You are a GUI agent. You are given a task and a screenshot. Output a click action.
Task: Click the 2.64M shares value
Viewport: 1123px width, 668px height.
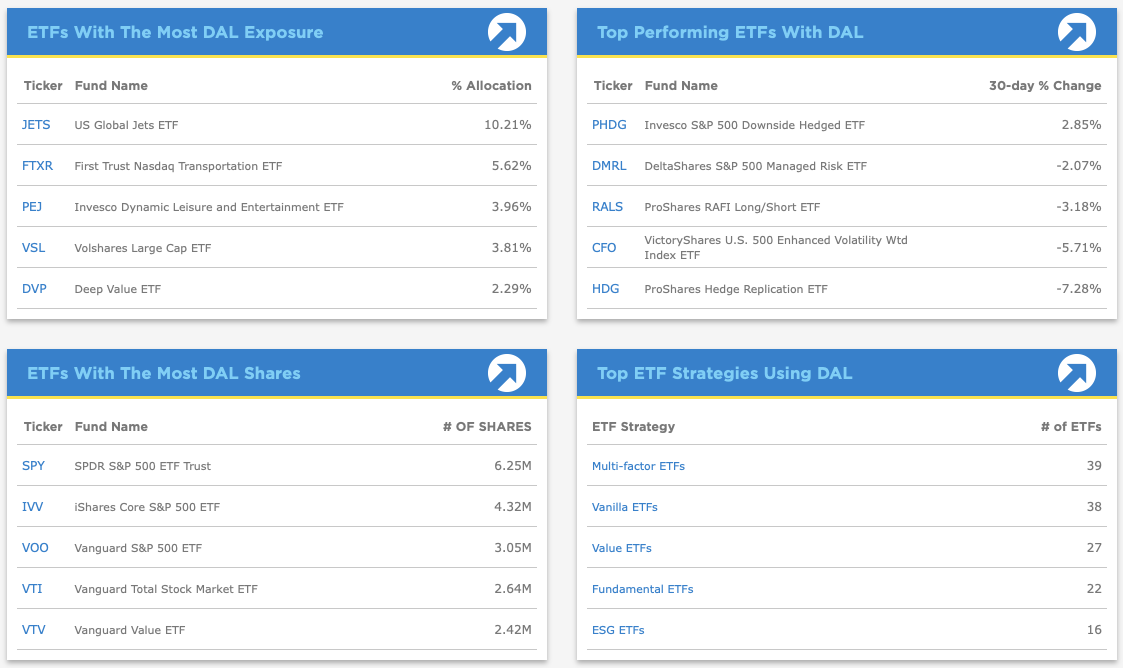pos(513,589)
